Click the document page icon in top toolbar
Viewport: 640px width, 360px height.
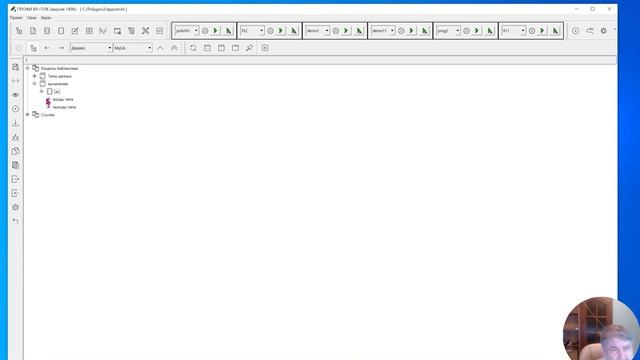pos(33,31)
